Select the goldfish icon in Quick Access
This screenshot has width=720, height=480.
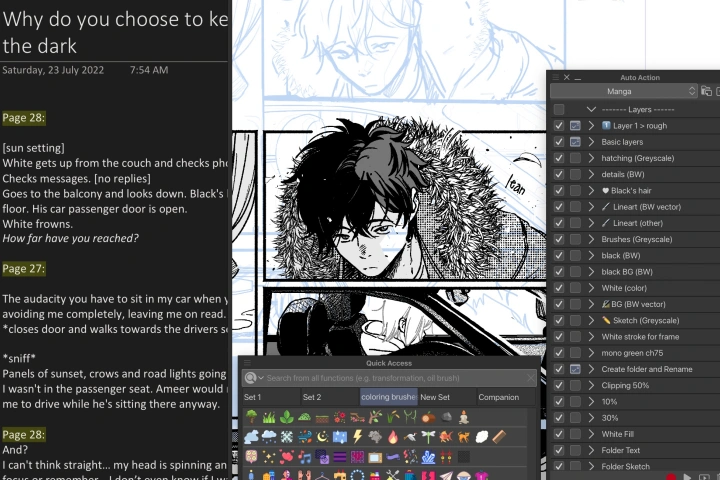(446, 436)
